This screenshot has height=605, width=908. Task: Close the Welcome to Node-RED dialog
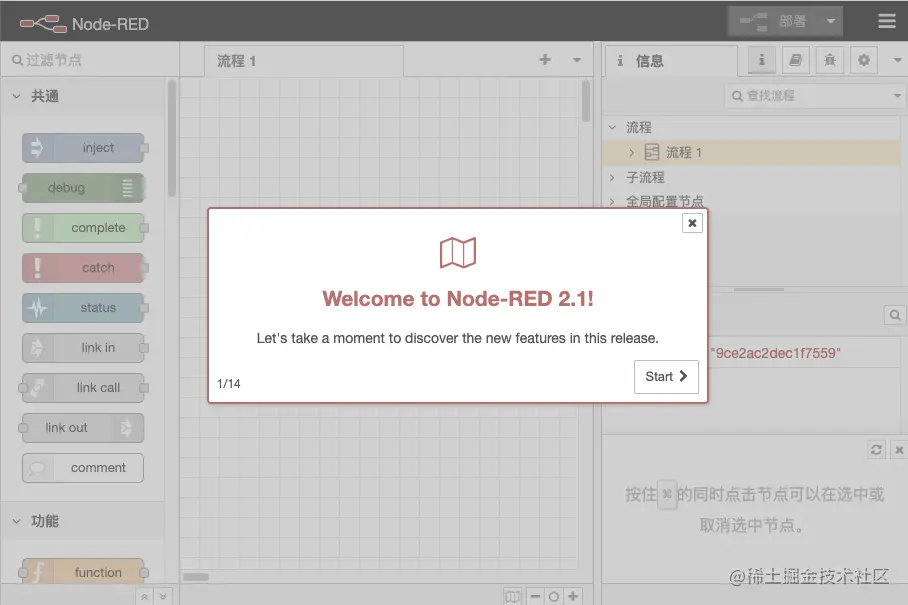[692, 223]
